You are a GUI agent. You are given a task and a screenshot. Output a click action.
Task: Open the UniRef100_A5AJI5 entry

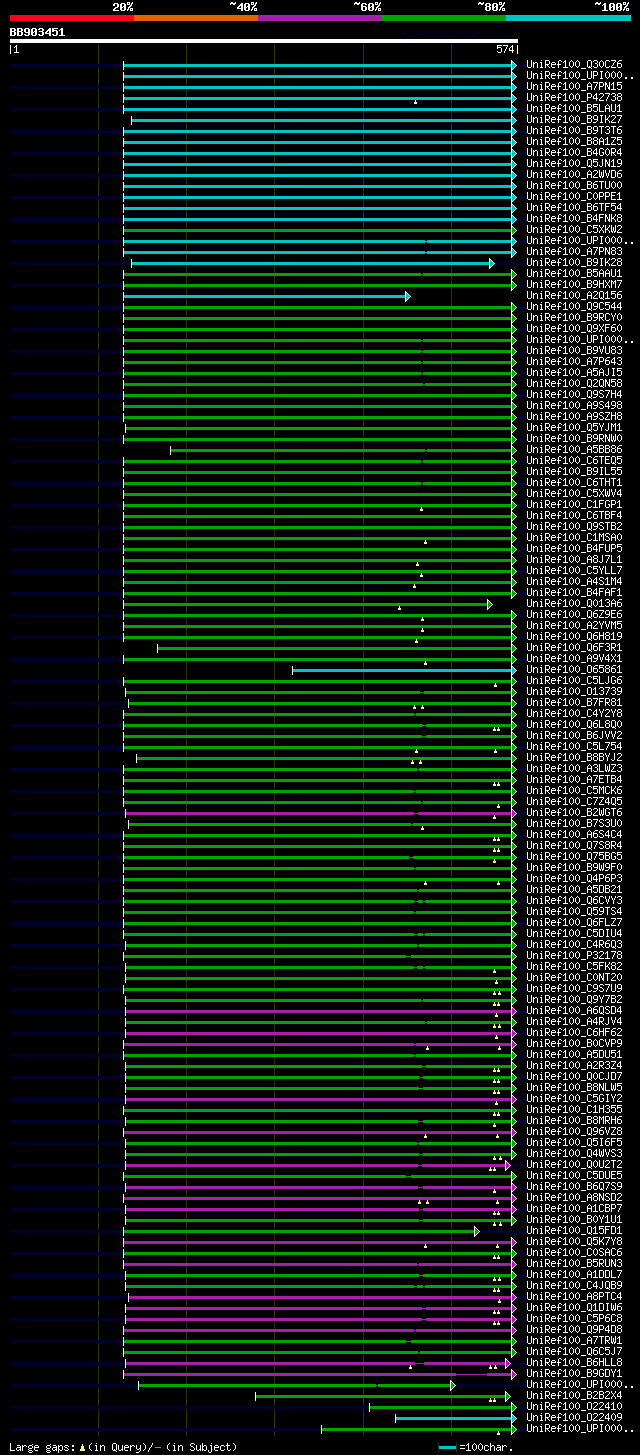[x=574, y=372]
